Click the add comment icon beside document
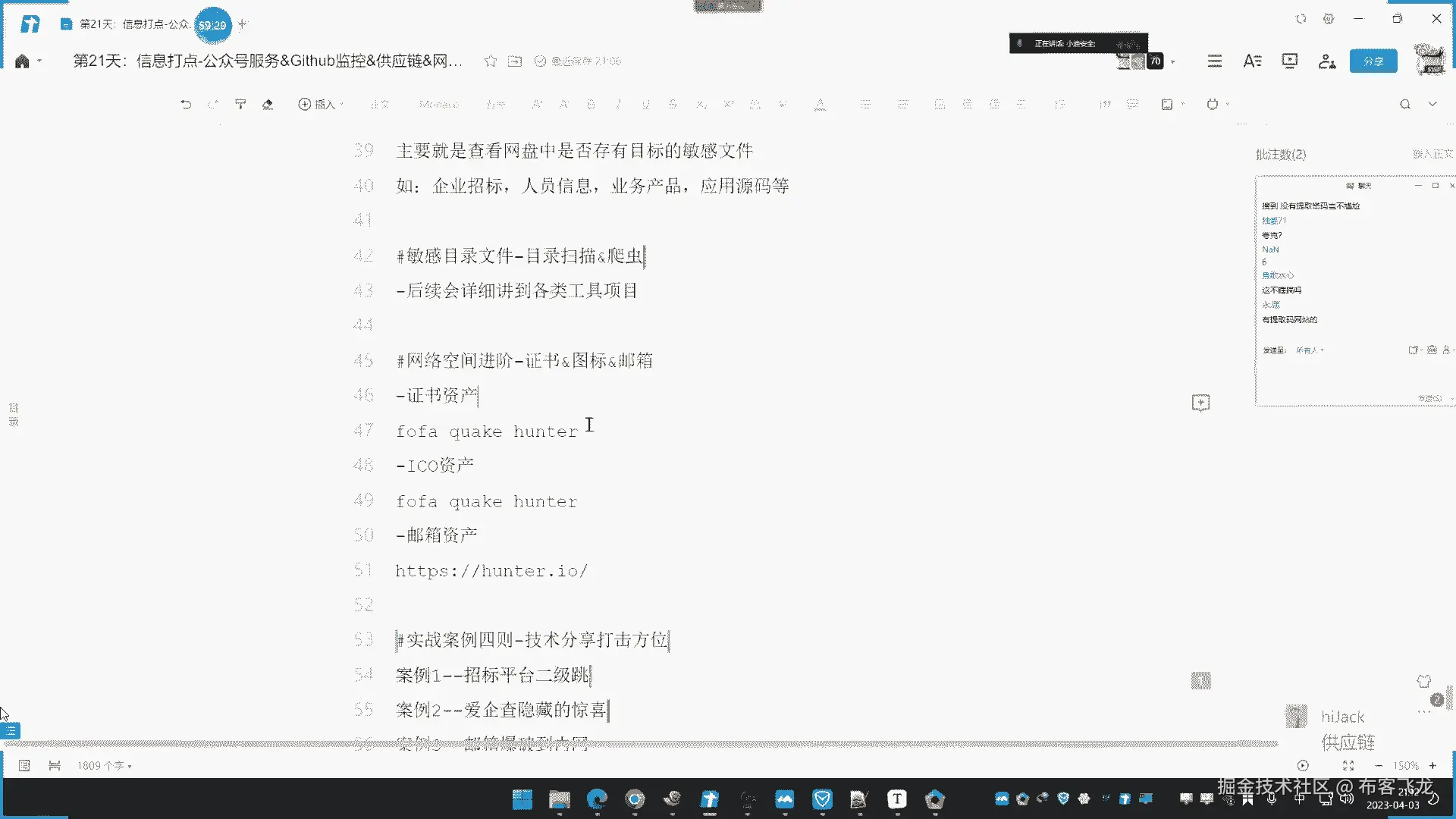The image size is (1456, 819). click(x=1200, y=403)
